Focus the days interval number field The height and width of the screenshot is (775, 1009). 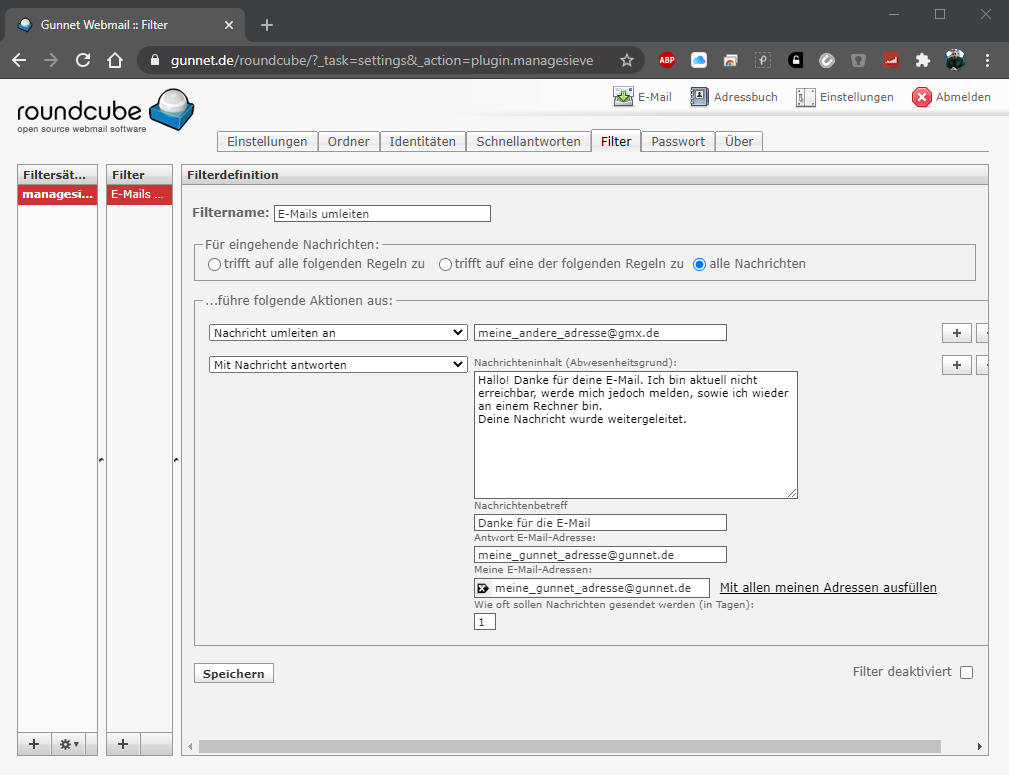(x=485, y=622)
